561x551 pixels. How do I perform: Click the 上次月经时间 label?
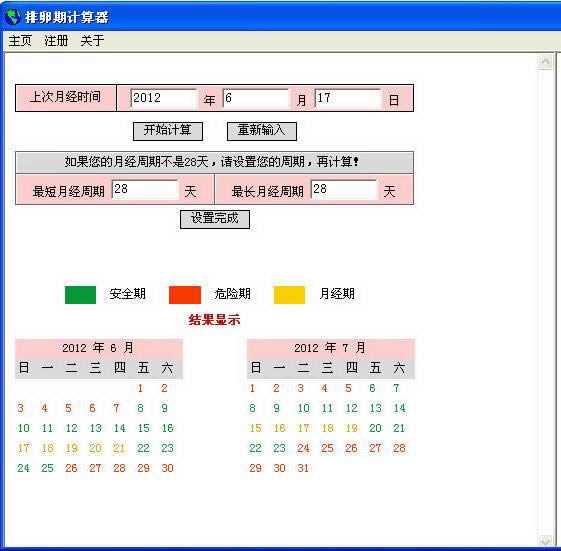coord(65,97)
